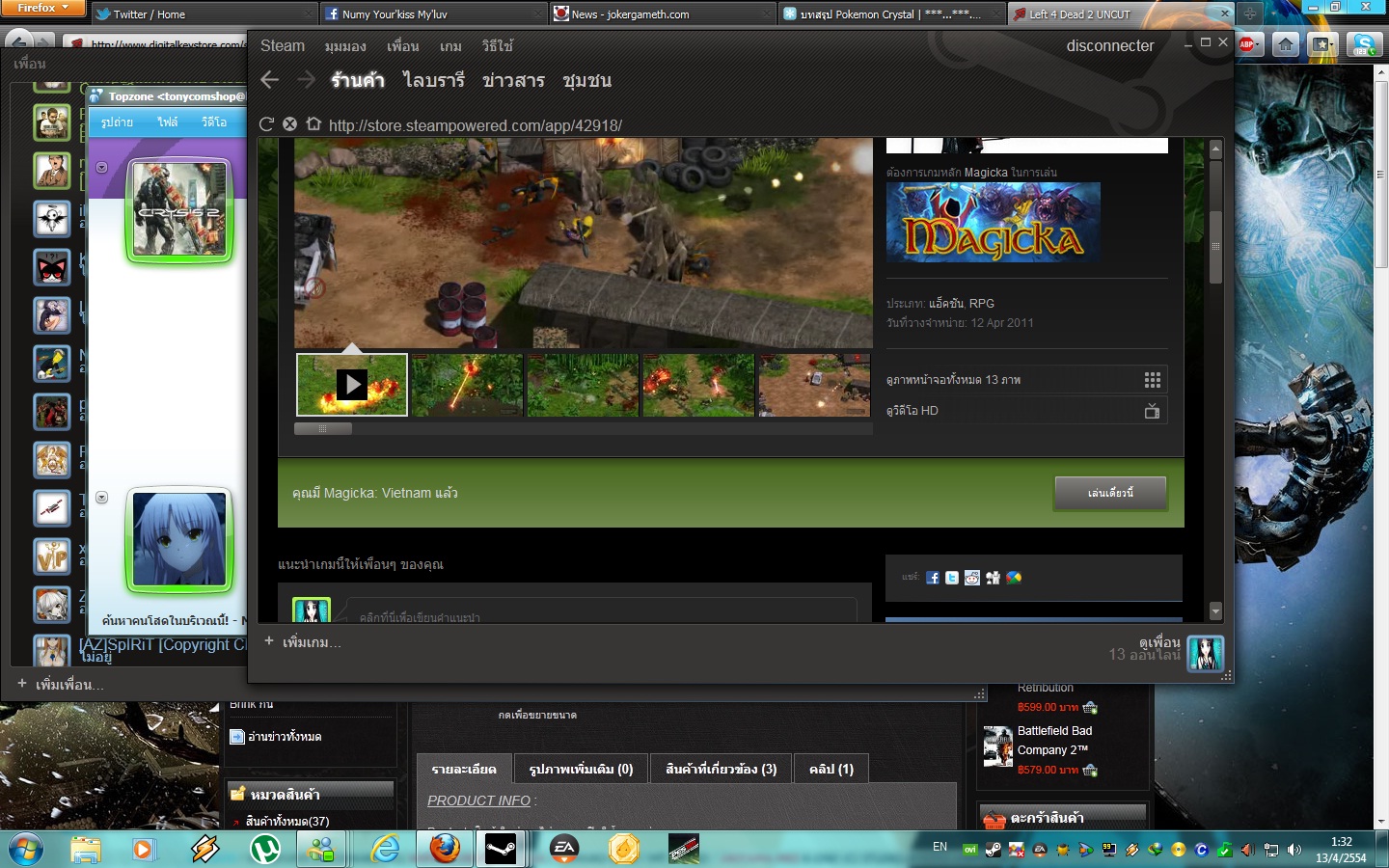Viewport: 1389px width, 868px height.
Task: Open the Adblock Plus toolbar button
Action: 1248,44
